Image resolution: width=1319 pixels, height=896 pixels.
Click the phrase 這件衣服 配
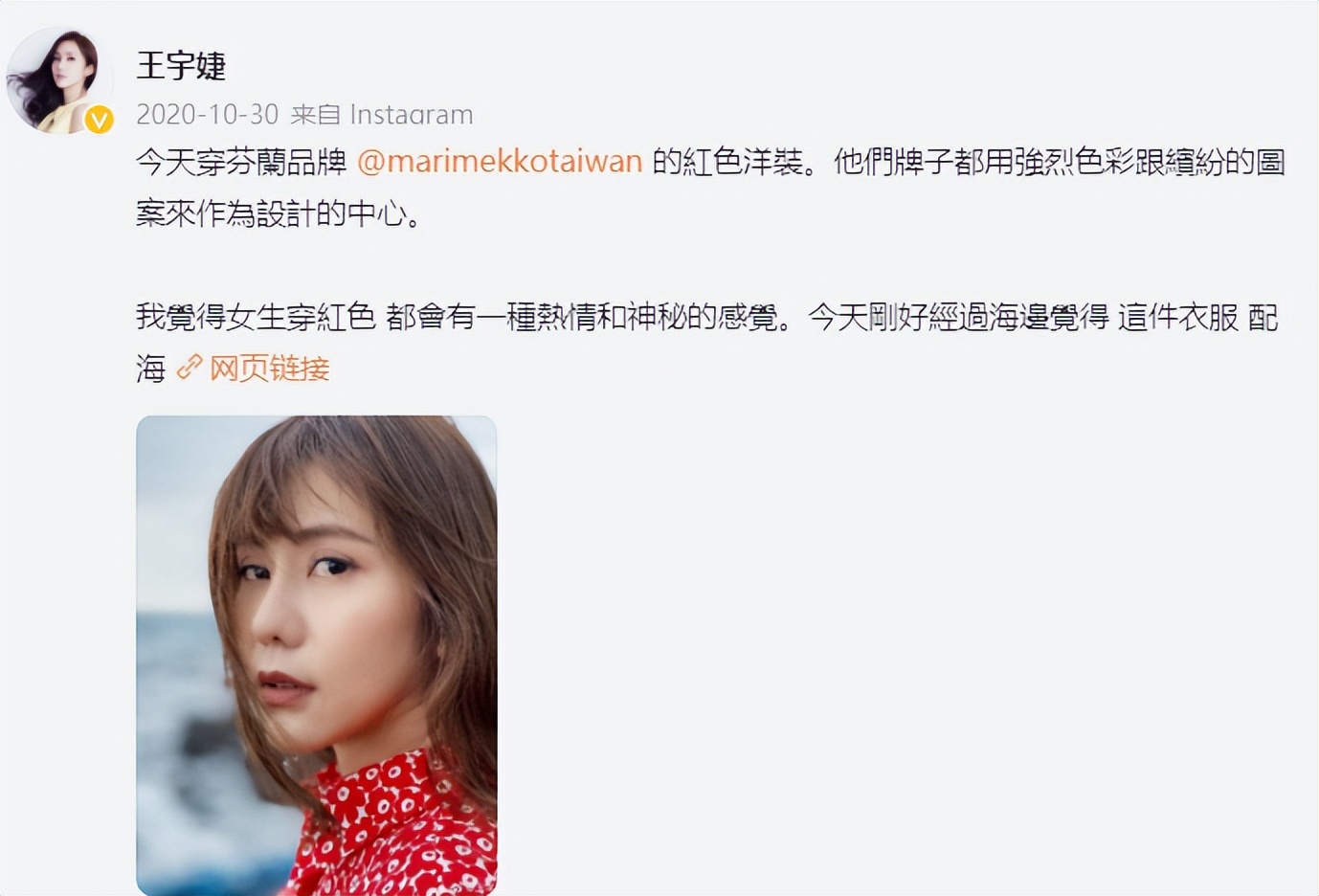(1198, 317)
